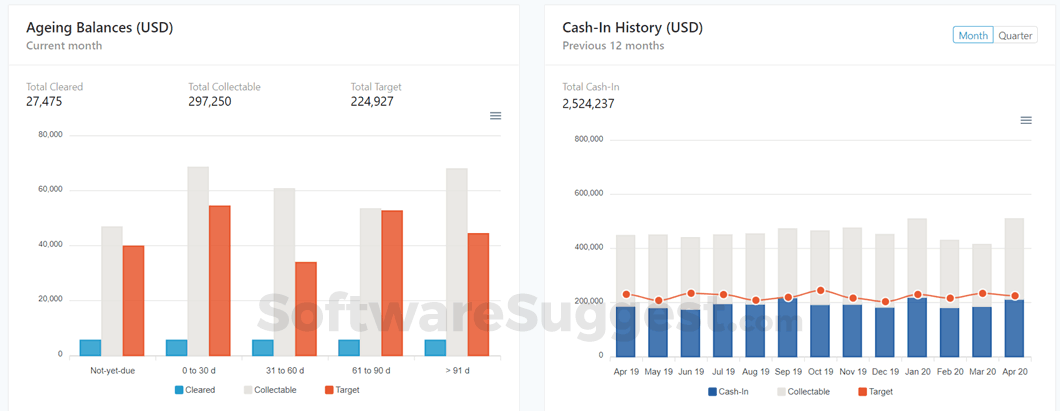The width and height of the screenshot is (1060, 411).
Task: Click the blue Cleared bar for Not-yet-due
Action: coord(90,347)
